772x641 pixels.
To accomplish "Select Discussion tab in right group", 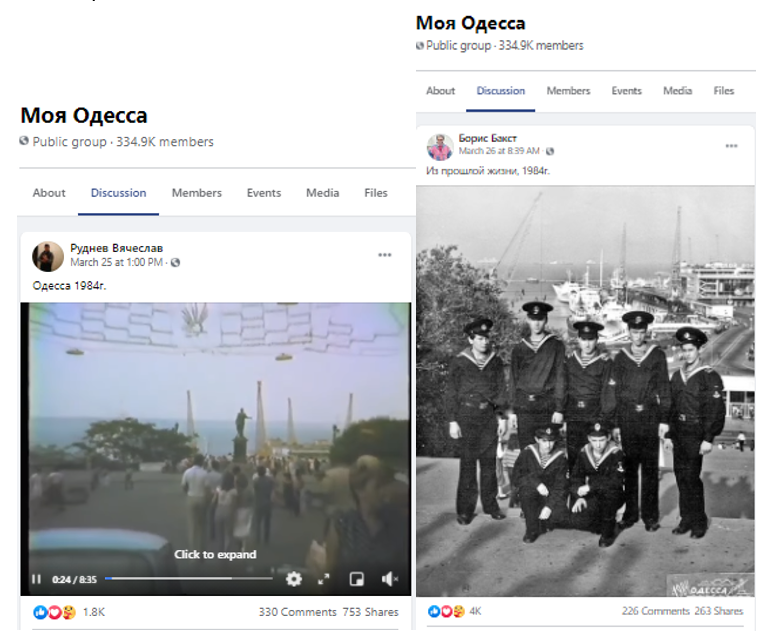I will (501, 91).
